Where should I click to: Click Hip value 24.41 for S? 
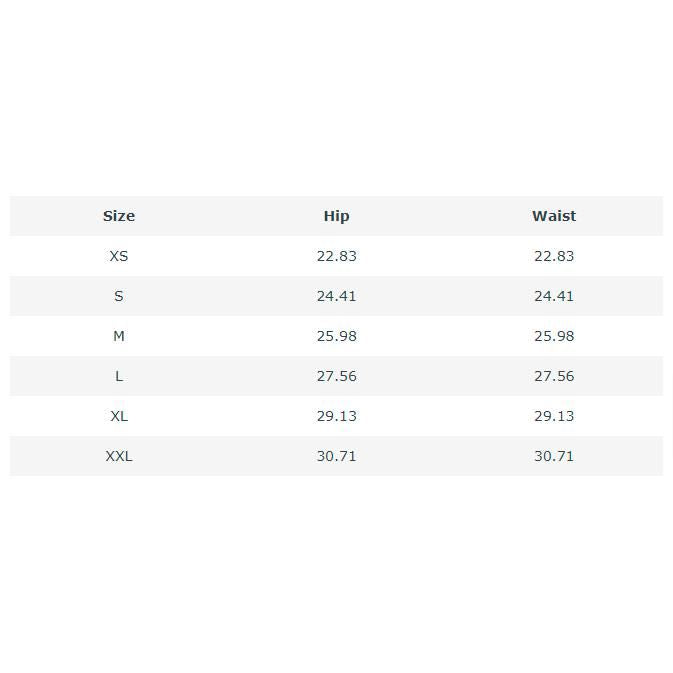click(336, 296)
